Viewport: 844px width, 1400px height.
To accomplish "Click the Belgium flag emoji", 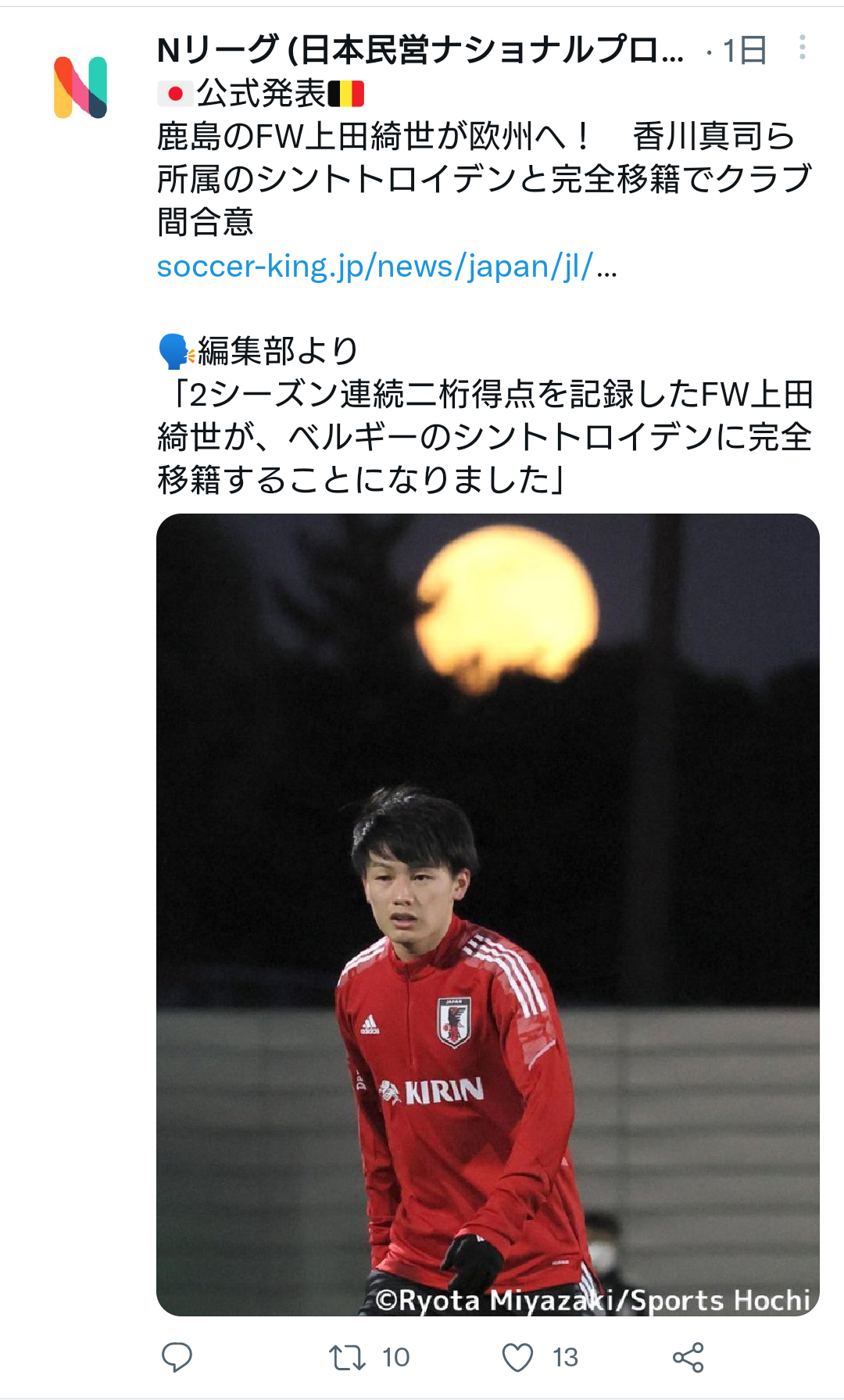I will click(x=346, y=94).
